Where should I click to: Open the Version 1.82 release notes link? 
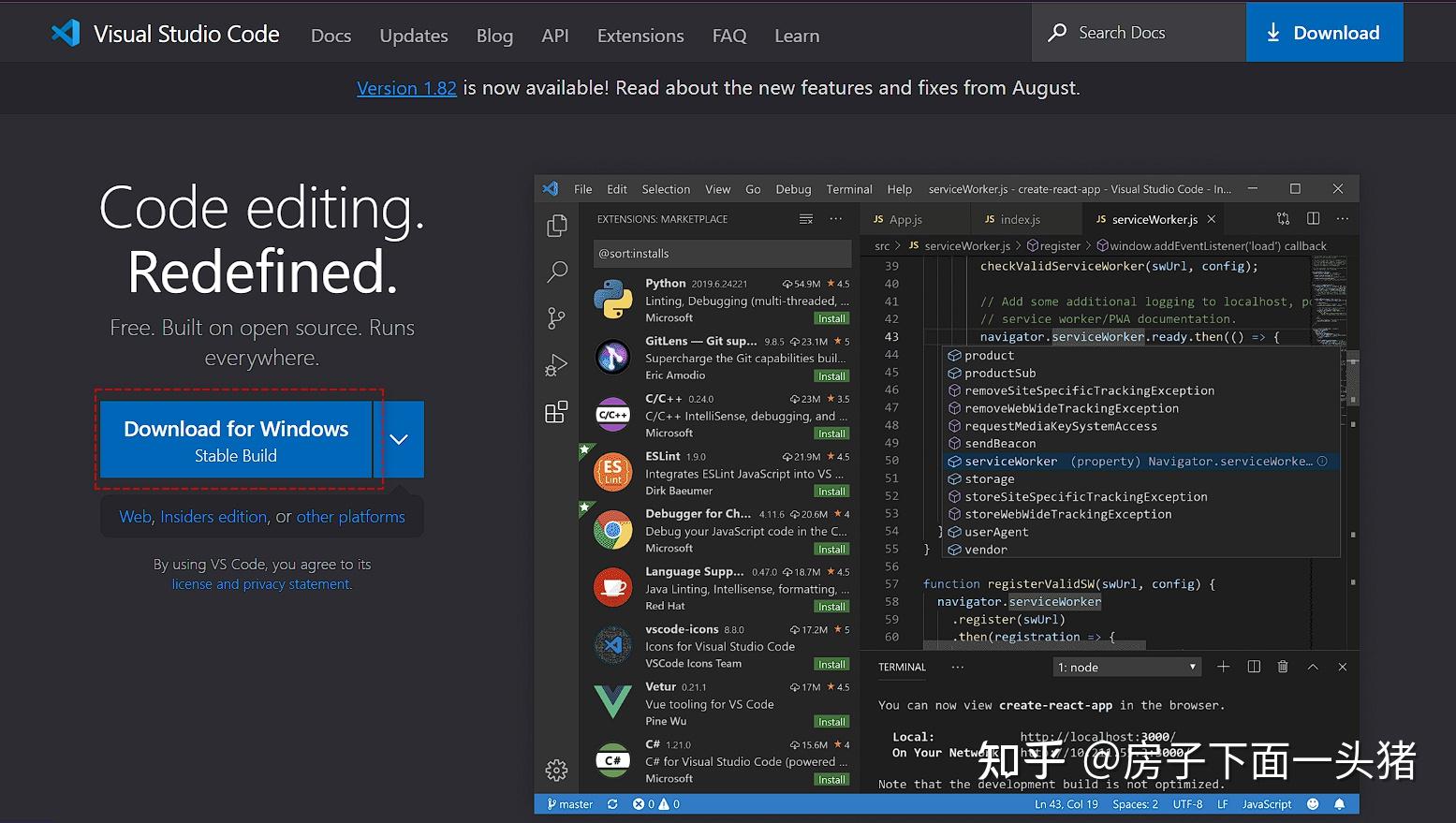click(x=406, y=87)
